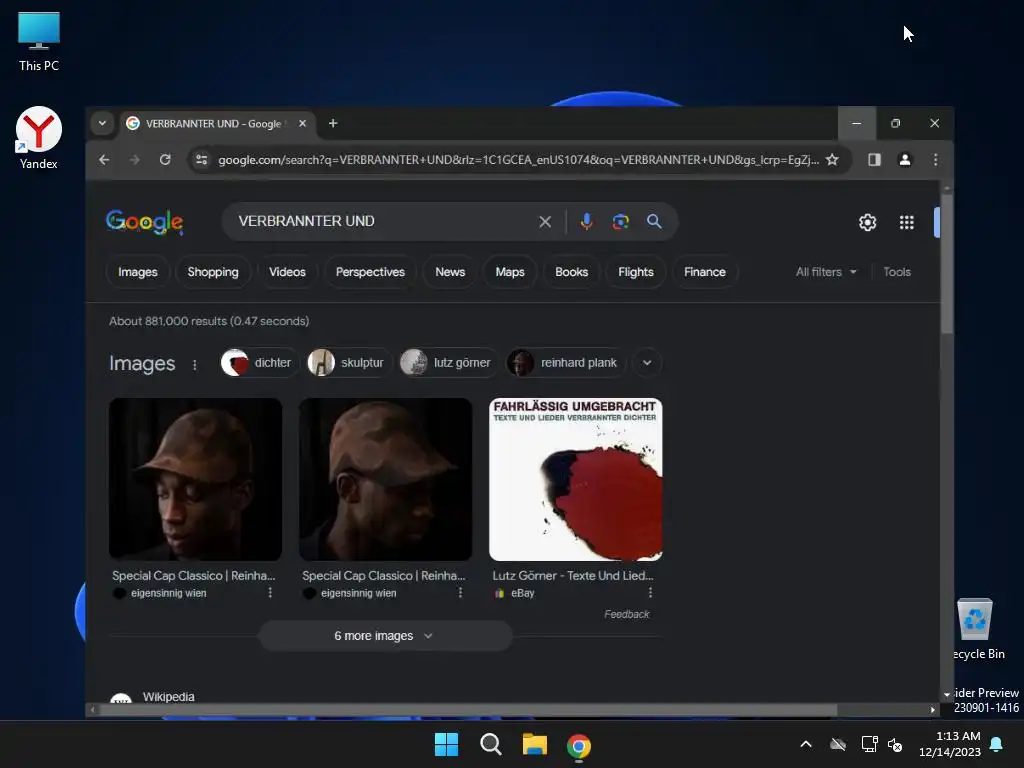1024x768 pixels.
Task: Open Wikipedia search result
Action: [x=168, y=696]
